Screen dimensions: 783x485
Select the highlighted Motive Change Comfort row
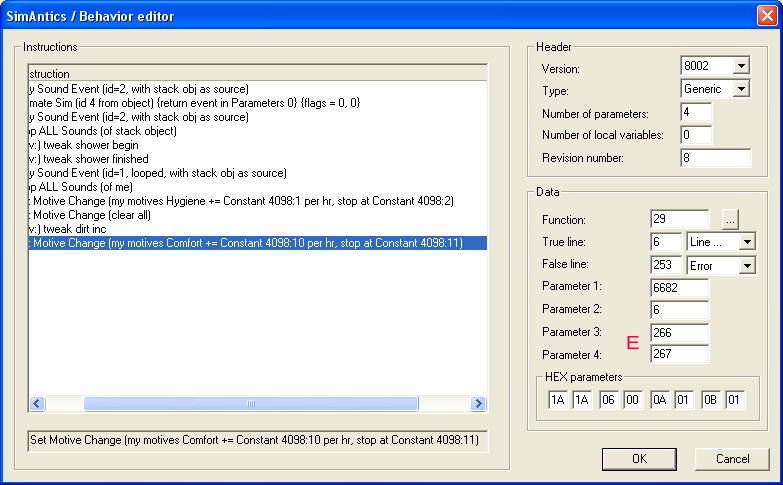(x=258, y=243)
